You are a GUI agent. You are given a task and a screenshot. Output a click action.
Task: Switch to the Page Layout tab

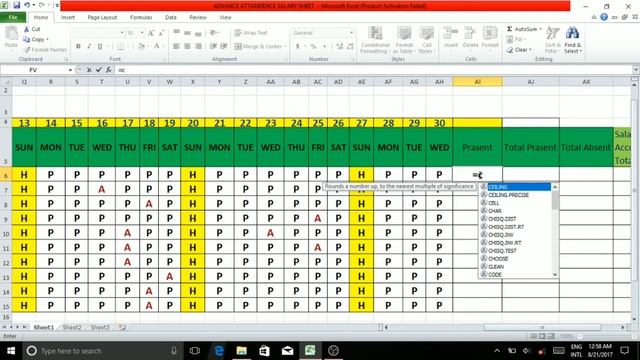pyautogui.click(x=102, y=18)
